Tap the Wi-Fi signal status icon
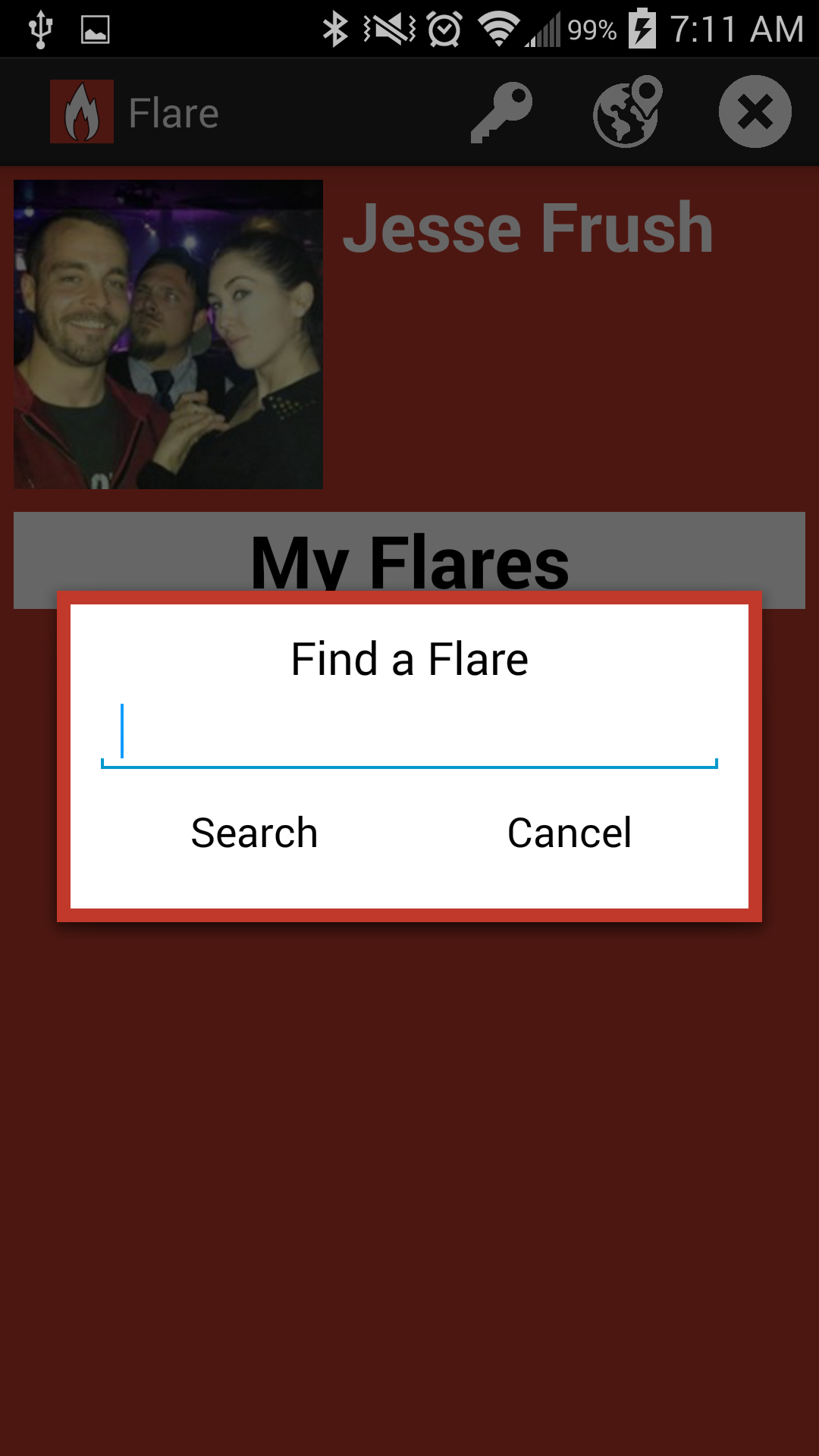819x1456 pixels. click(498, 30)
